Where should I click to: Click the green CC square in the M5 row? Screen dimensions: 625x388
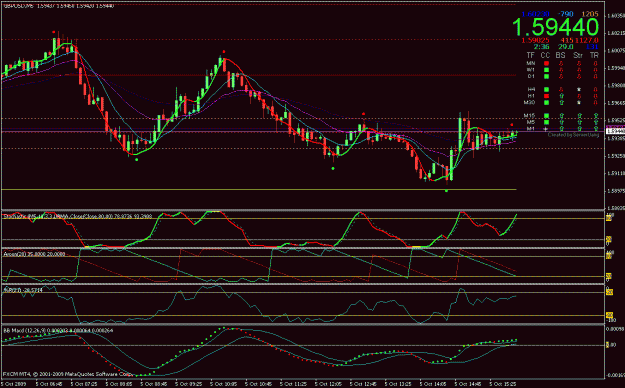pos(546,122)
